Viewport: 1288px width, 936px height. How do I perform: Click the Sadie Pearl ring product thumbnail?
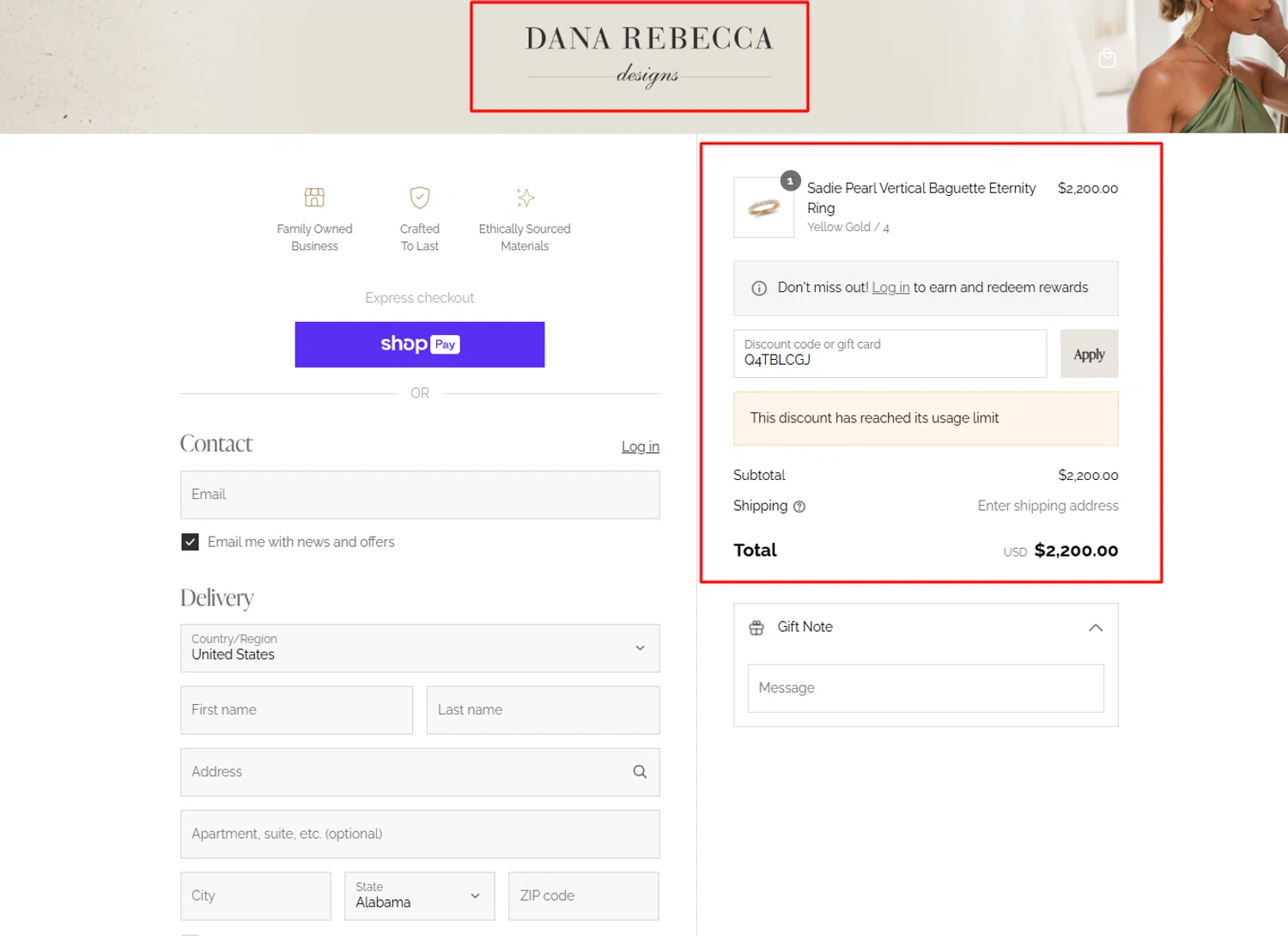click(x=763, y=207)
